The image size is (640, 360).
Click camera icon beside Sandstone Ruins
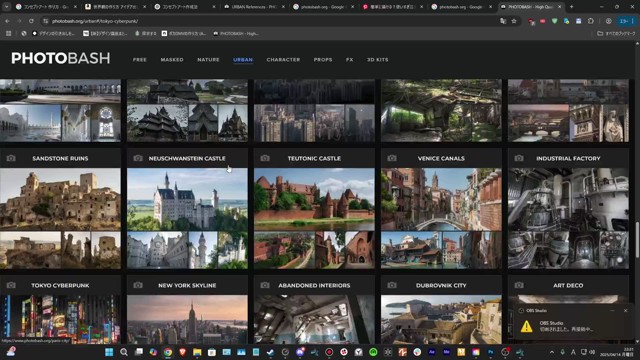[11, 158]
